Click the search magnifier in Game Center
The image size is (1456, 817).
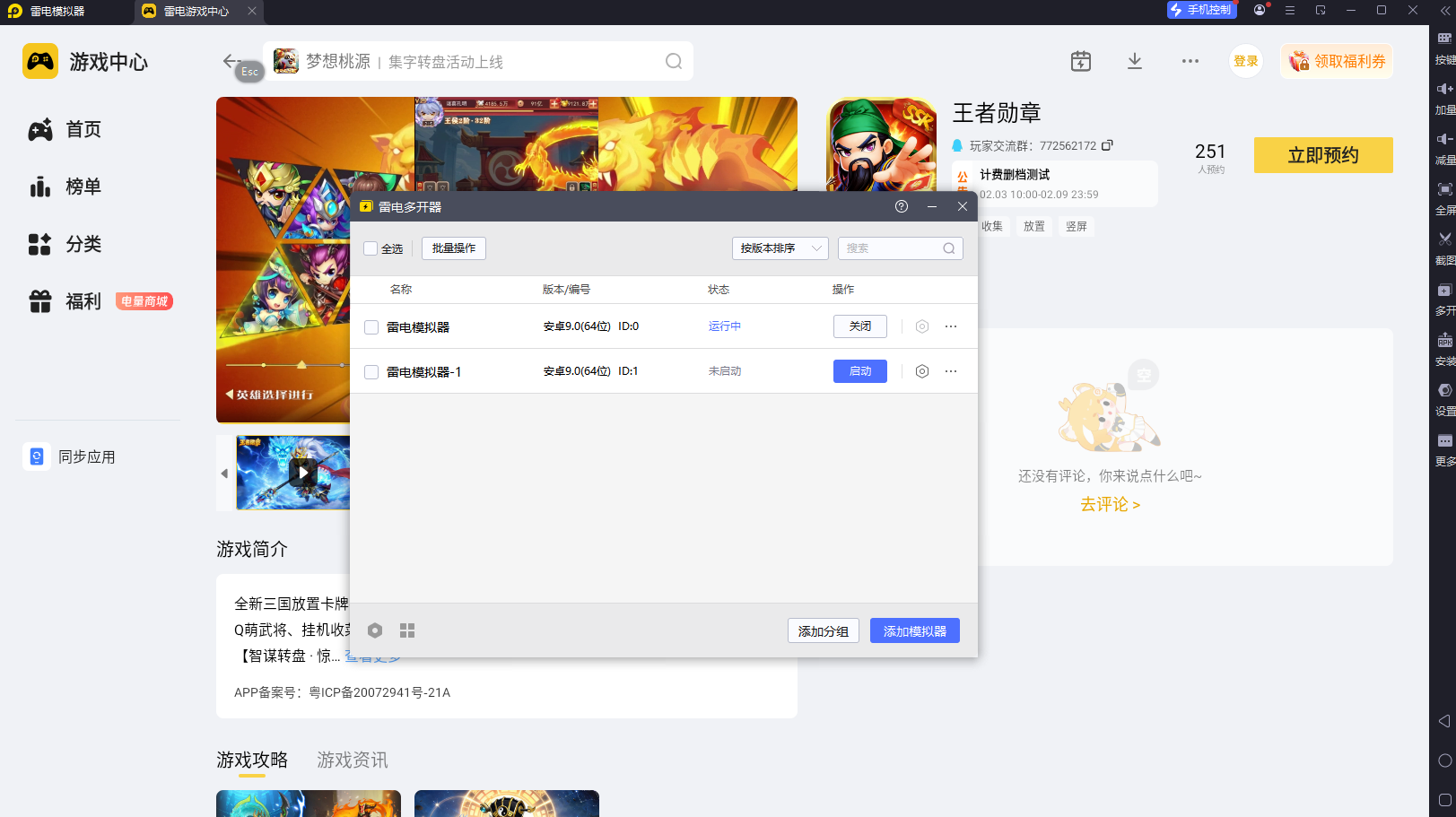674,61
